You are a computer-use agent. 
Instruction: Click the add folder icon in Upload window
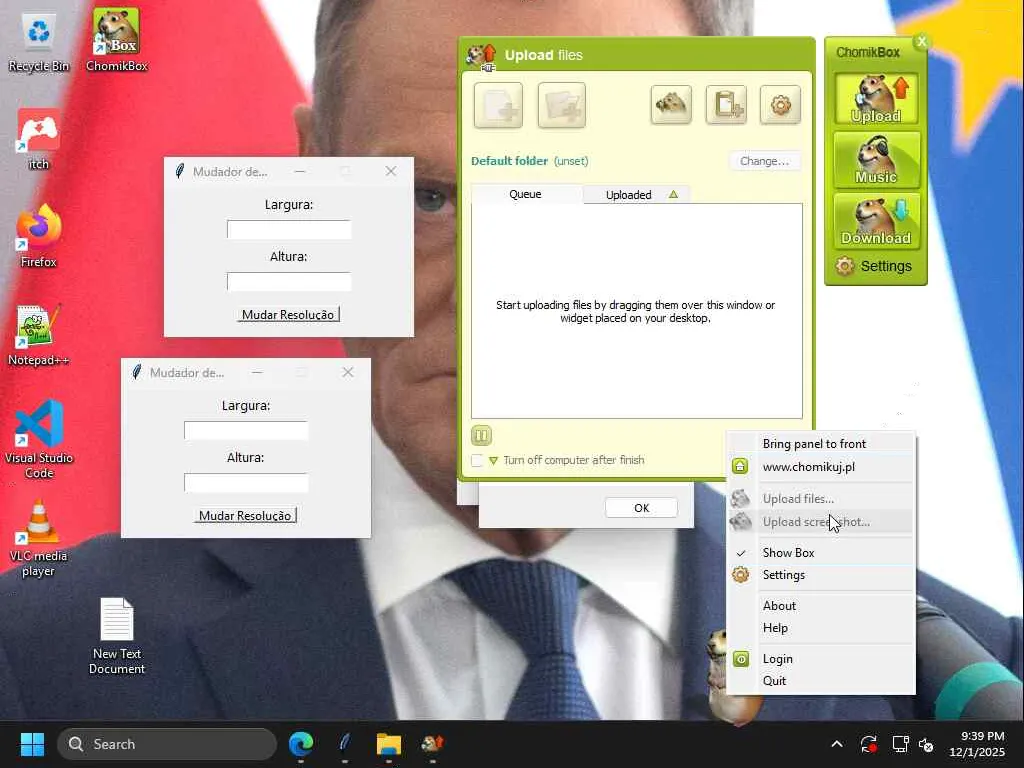pos(562,105)
